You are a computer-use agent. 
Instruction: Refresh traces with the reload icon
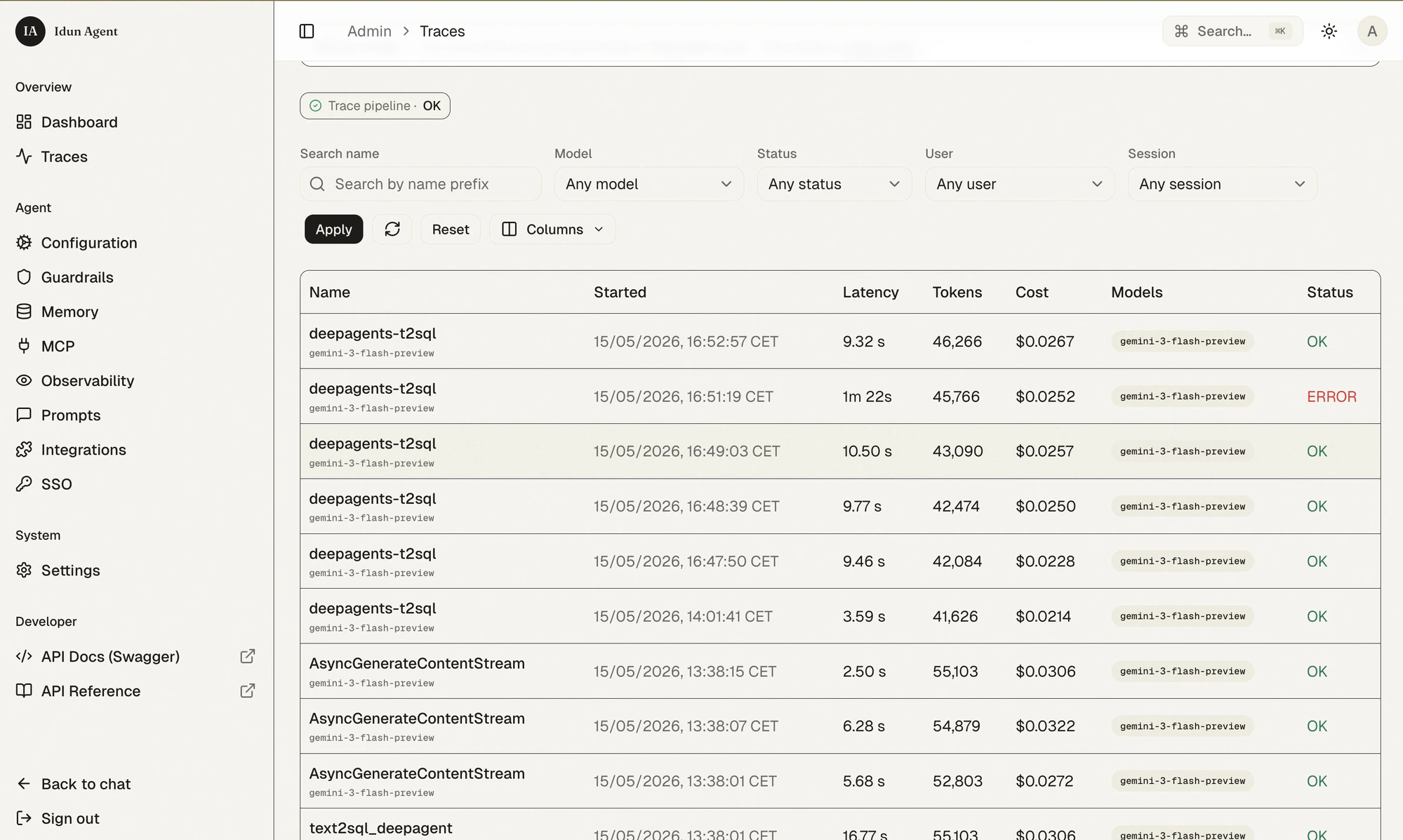(392, 229)
